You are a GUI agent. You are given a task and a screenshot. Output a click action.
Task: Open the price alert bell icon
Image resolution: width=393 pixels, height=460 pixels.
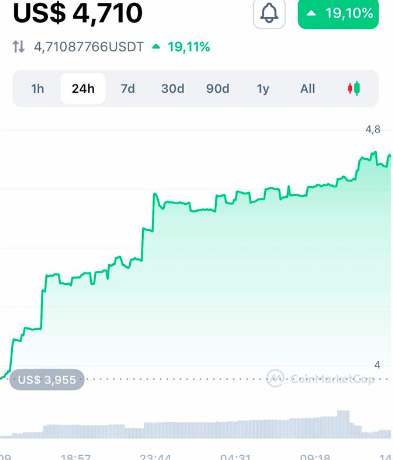pyautogui.click(x=269, y=13)
